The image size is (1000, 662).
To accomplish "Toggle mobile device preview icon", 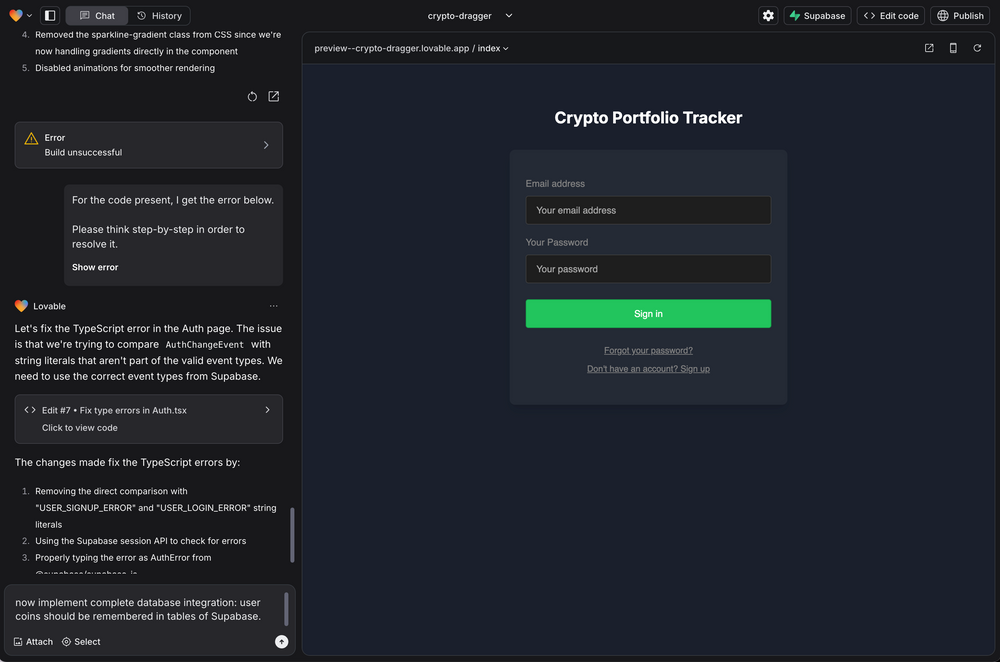I will 953,48.
